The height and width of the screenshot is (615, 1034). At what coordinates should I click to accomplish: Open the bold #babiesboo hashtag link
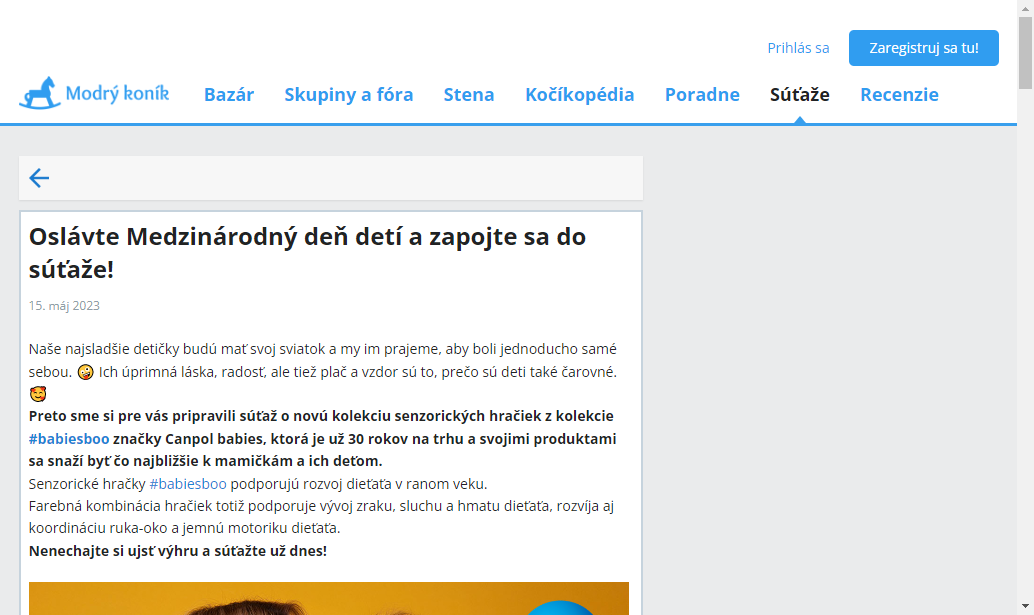click(69, 439)
